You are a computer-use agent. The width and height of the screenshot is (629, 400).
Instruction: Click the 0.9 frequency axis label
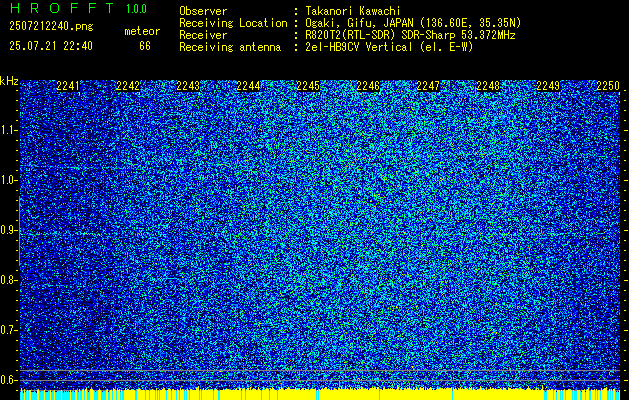click(x=8, y=230)
